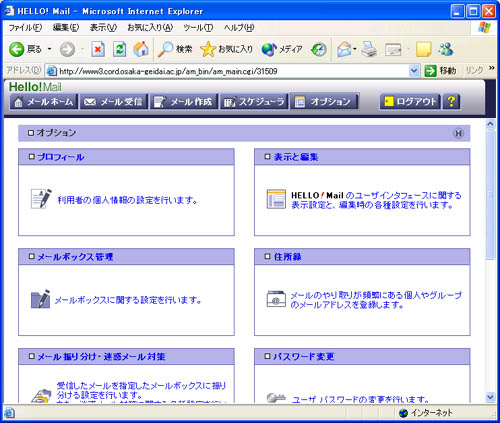Click the vertical scrollbar thumb
The image size is (500, 423).
pyautogui.click(x=490, y=194)
